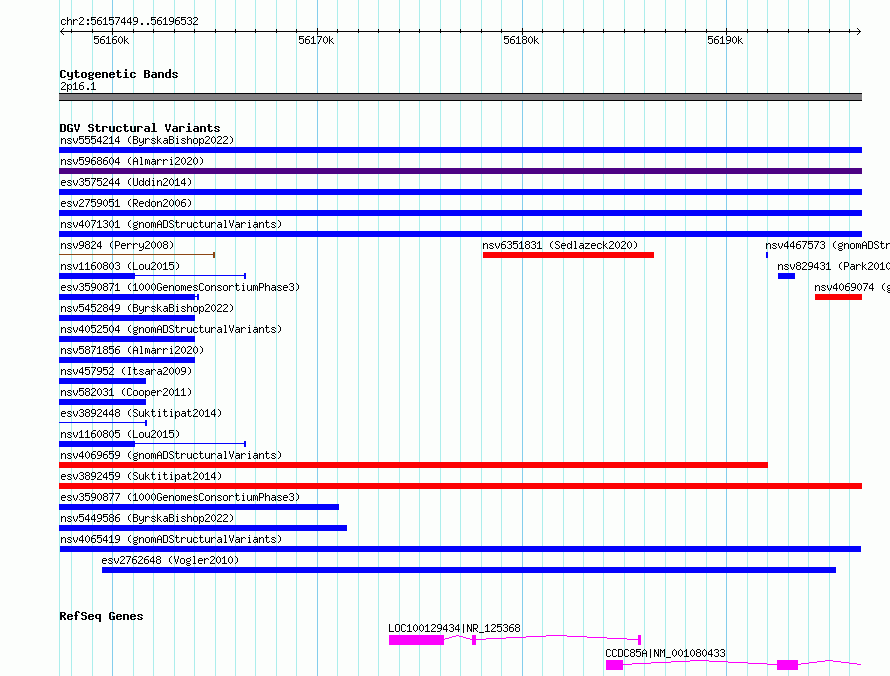
Task: Open the CCDC85A|NM_001080433 gene label
Action: click(665, 653)
